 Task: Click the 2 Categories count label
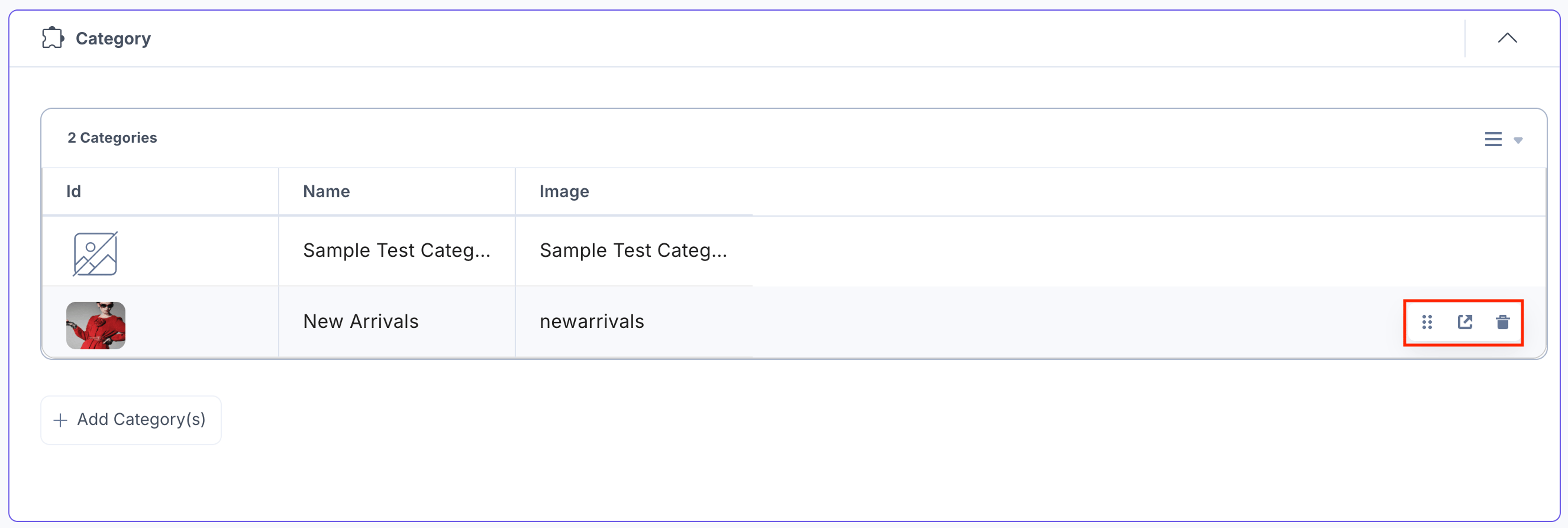pyautogui.click(x=112, y=138)
